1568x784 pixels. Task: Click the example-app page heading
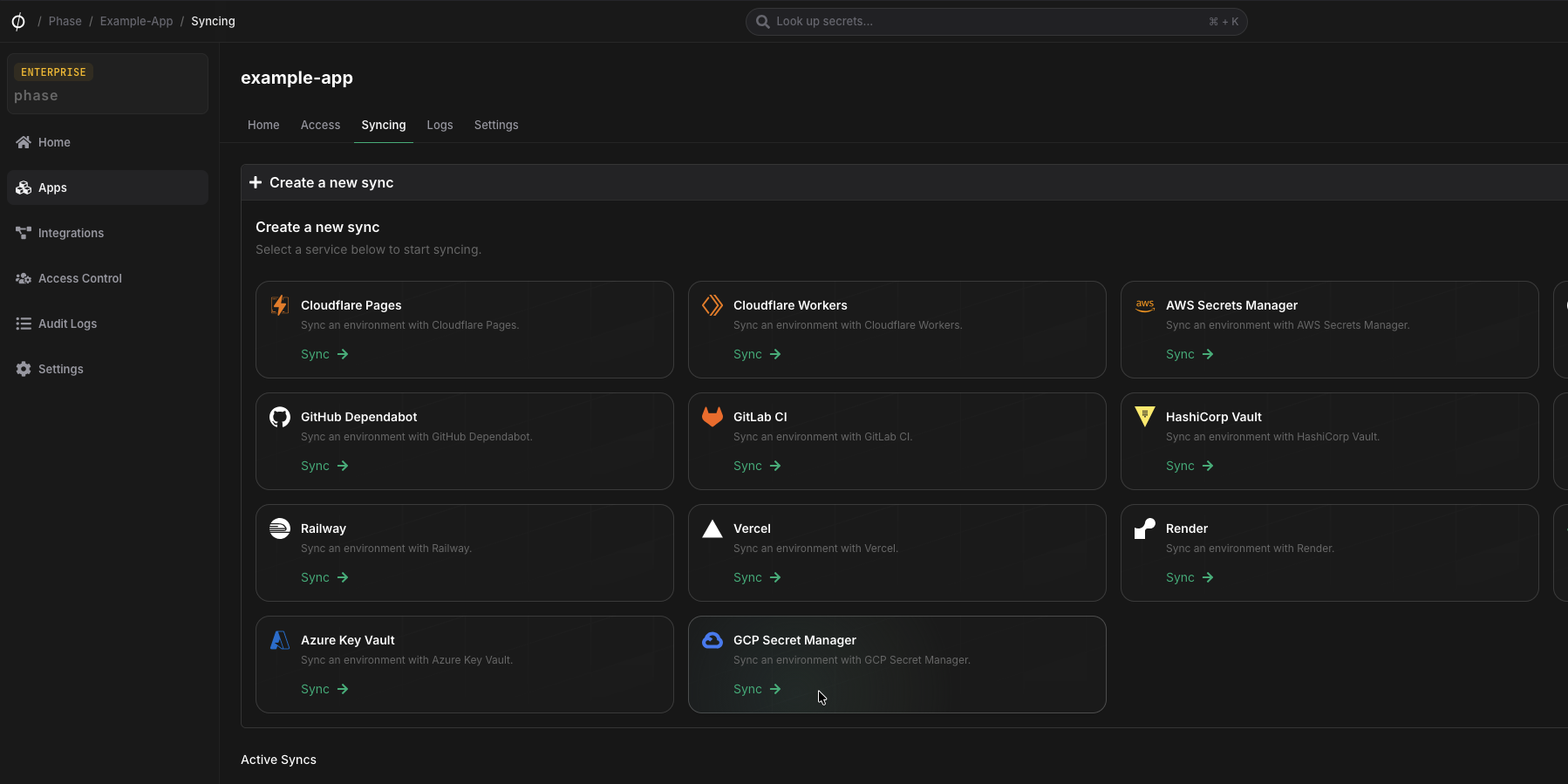click(297, 78)
